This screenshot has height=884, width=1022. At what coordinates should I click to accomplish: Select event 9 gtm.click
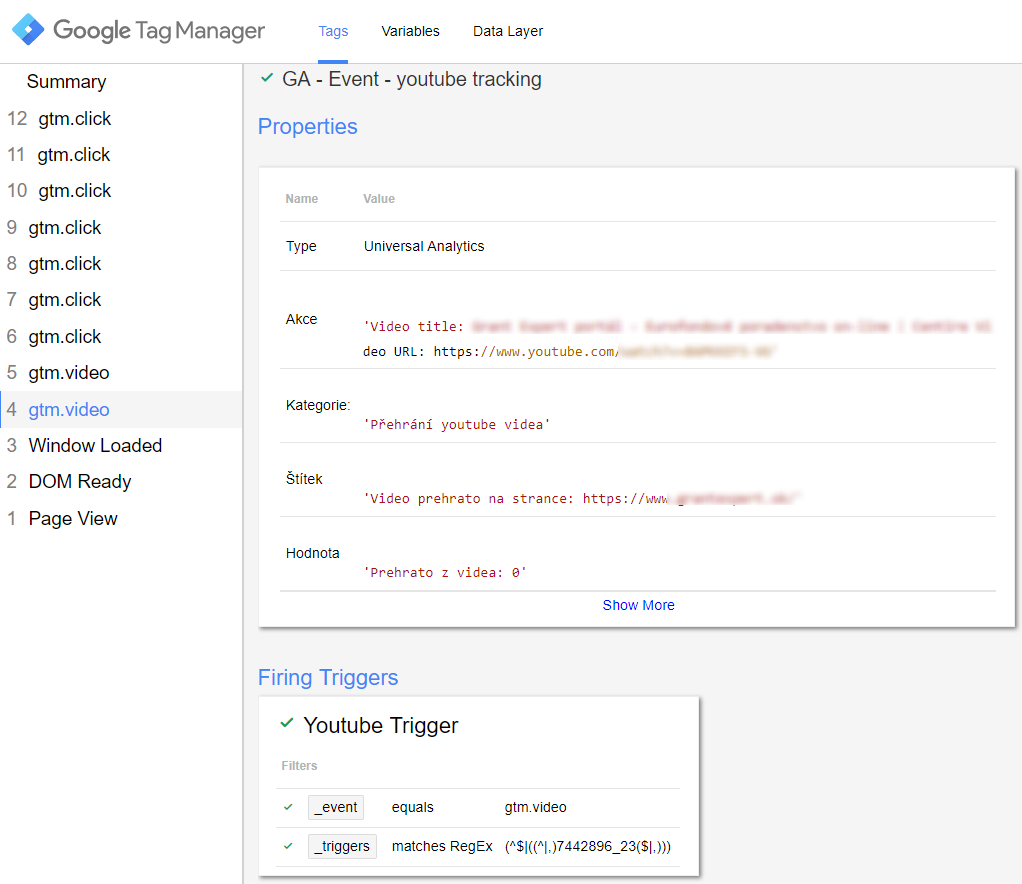pos(121,228)
